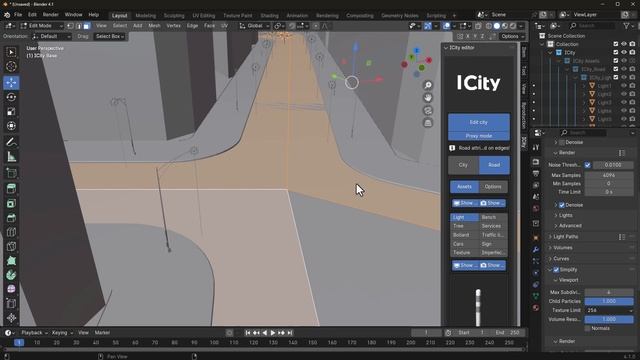The height and width of the screenshot is (360, 640).
Task: Toggle X-ray display in viewport header
Action: [x=478, y=26]
